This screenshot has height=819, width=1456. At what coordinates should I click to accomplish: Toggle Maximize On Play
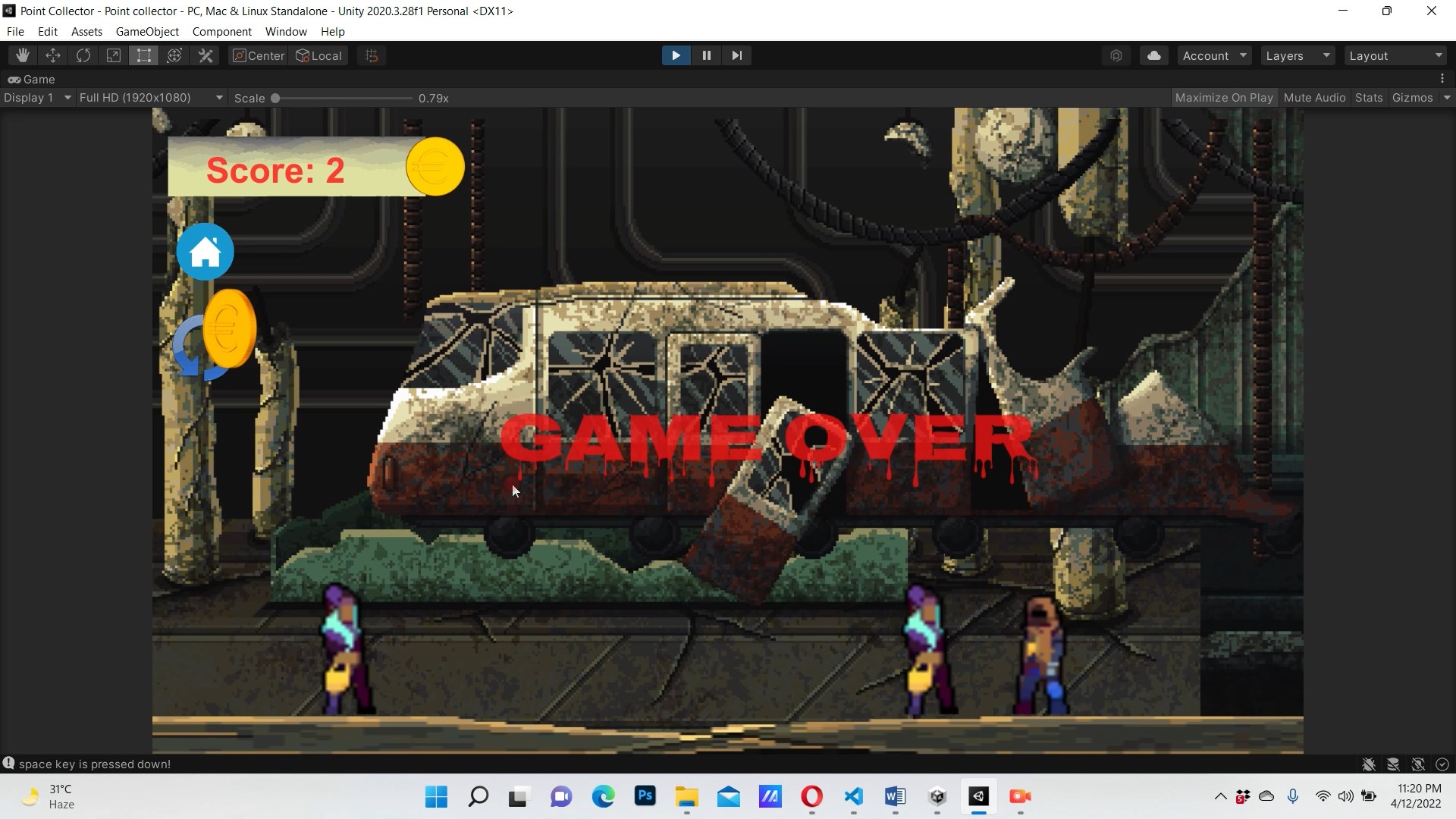point(1223,98)
